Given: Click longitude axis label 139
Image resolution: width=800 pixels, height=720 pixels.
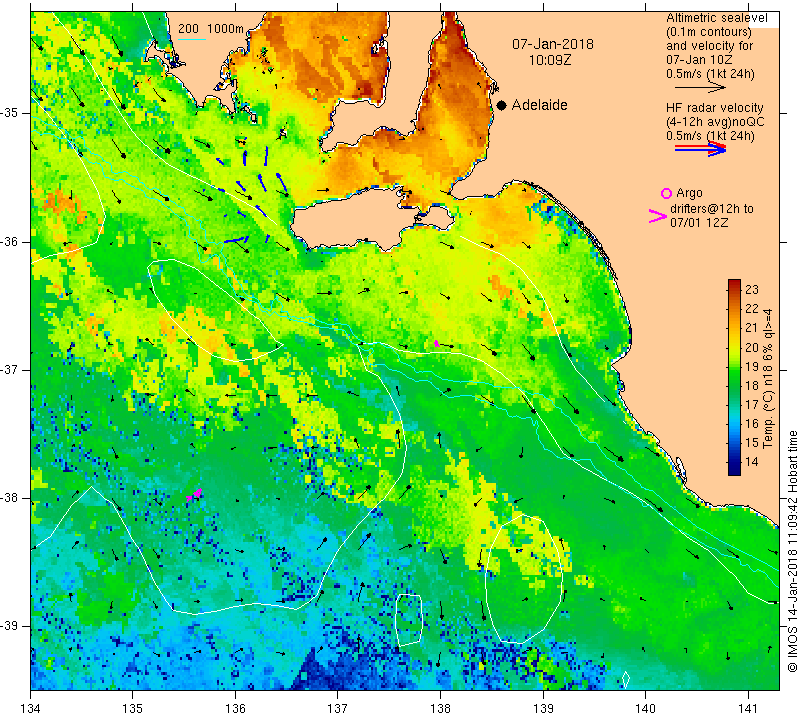Looking at the screenshot, I should (x=543, y=708).
